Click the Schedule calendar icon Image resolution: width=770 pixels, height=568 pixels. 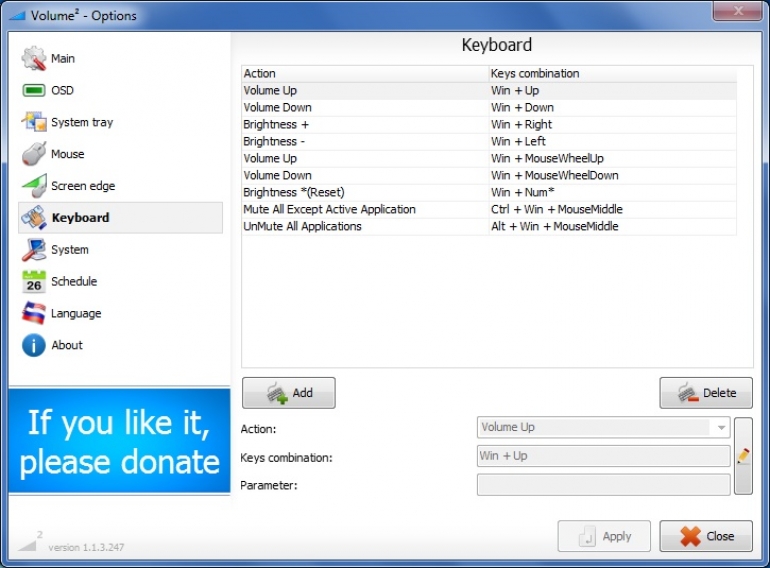point(33,281)
